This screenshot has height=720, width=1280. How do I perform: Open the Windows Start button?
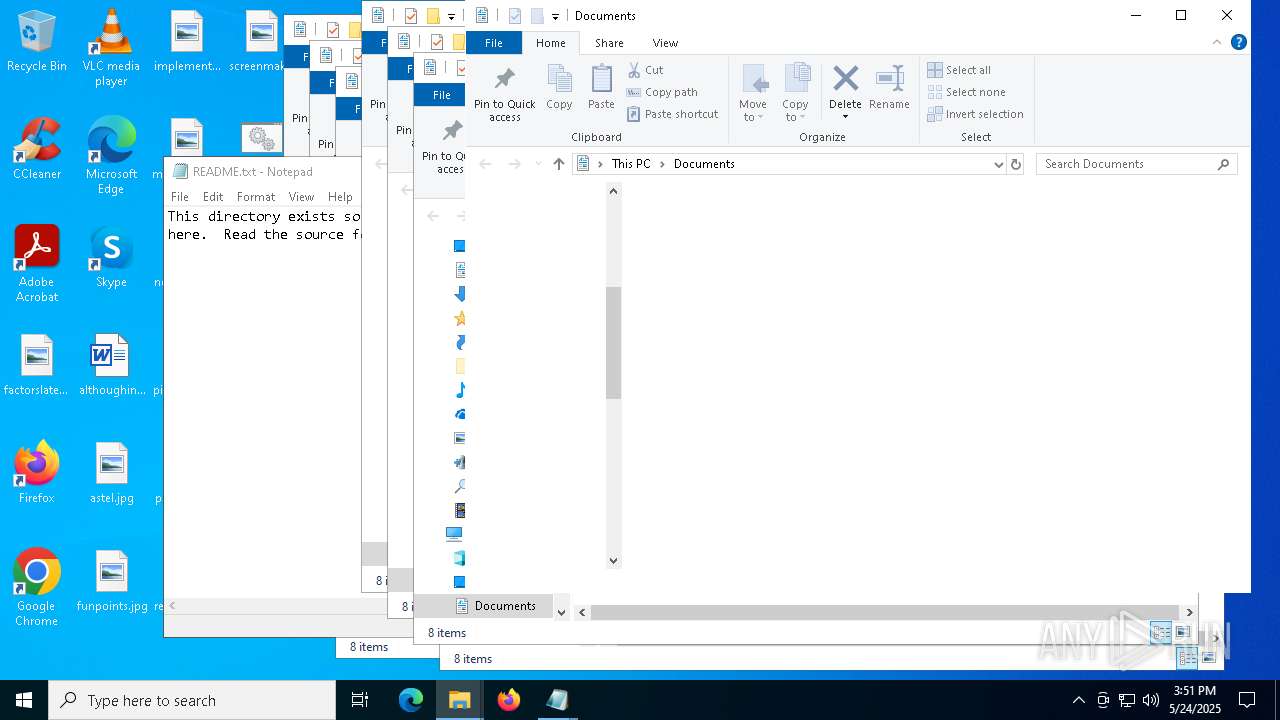24,700
